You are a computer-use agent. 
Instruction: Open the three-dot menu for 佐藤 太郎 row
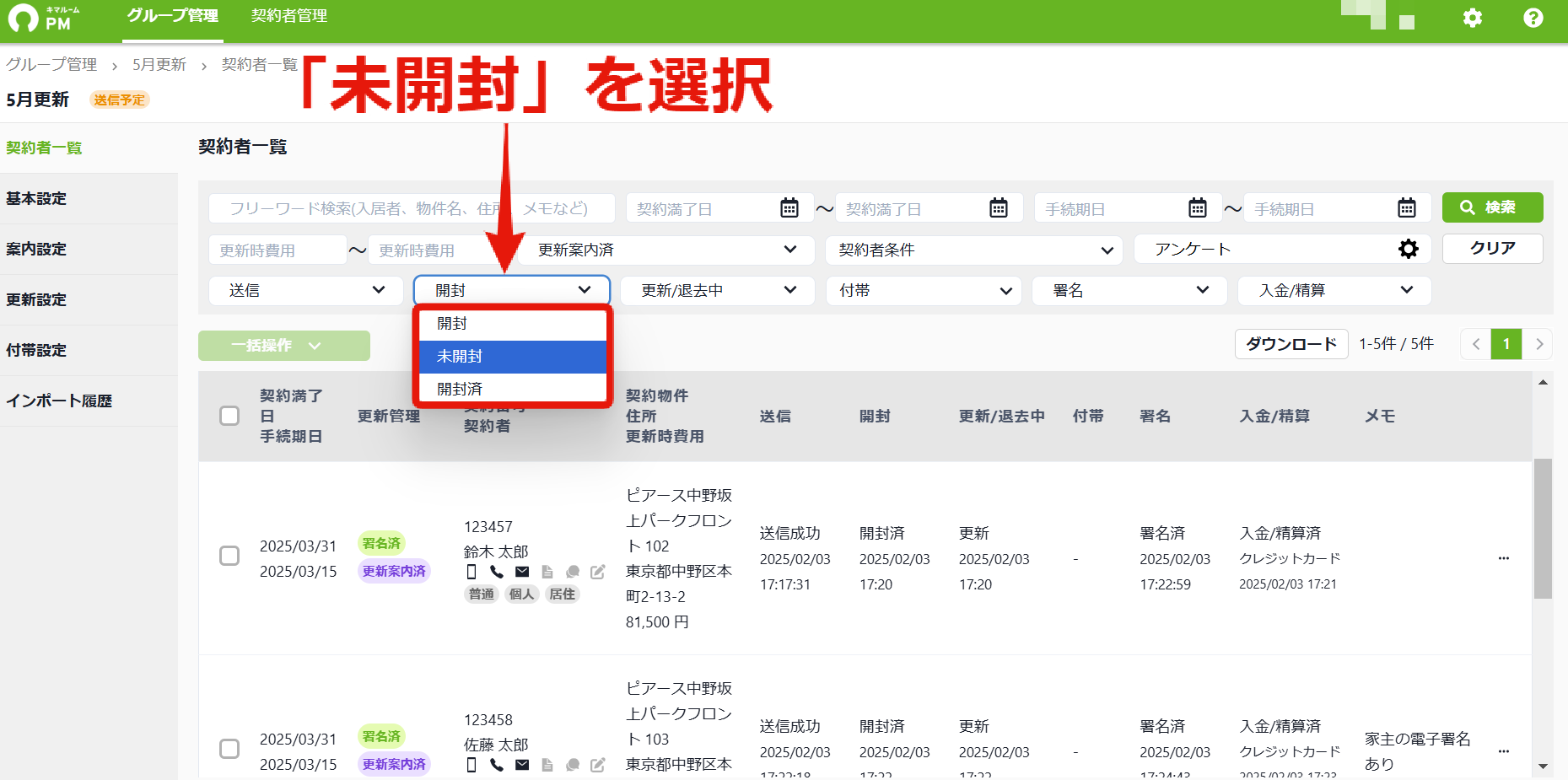[1504, 751]
